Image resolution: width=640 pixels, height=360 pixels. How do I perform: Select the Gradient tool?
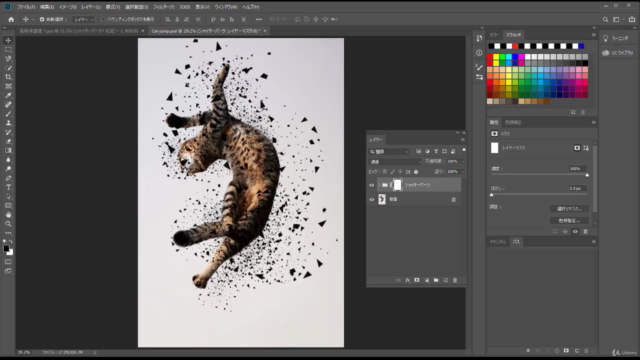point(8,151)
